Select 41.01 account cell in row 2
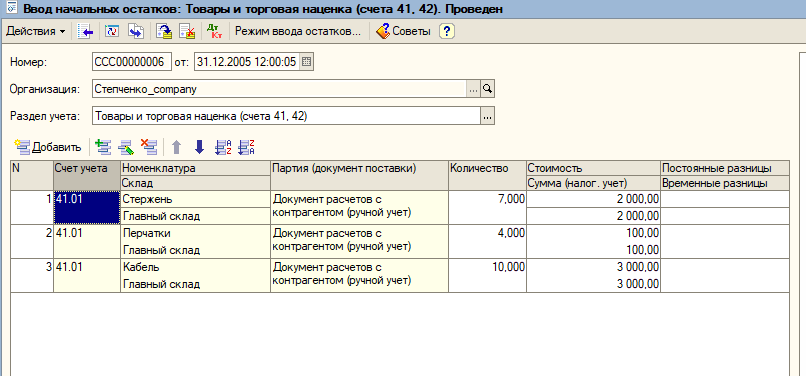 coord(87,242)
